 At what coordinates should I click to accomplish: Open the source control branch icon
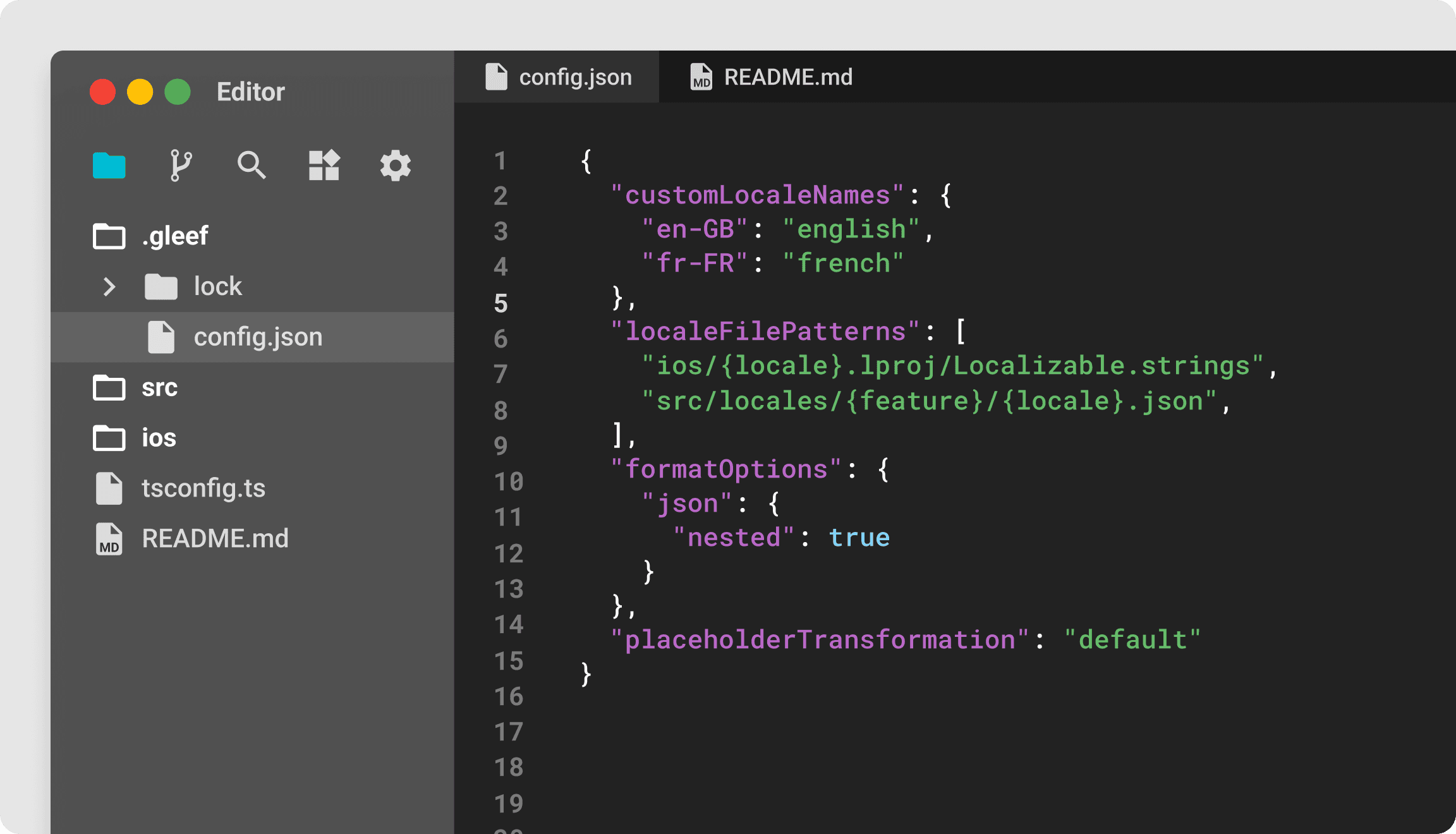(181, 166)
